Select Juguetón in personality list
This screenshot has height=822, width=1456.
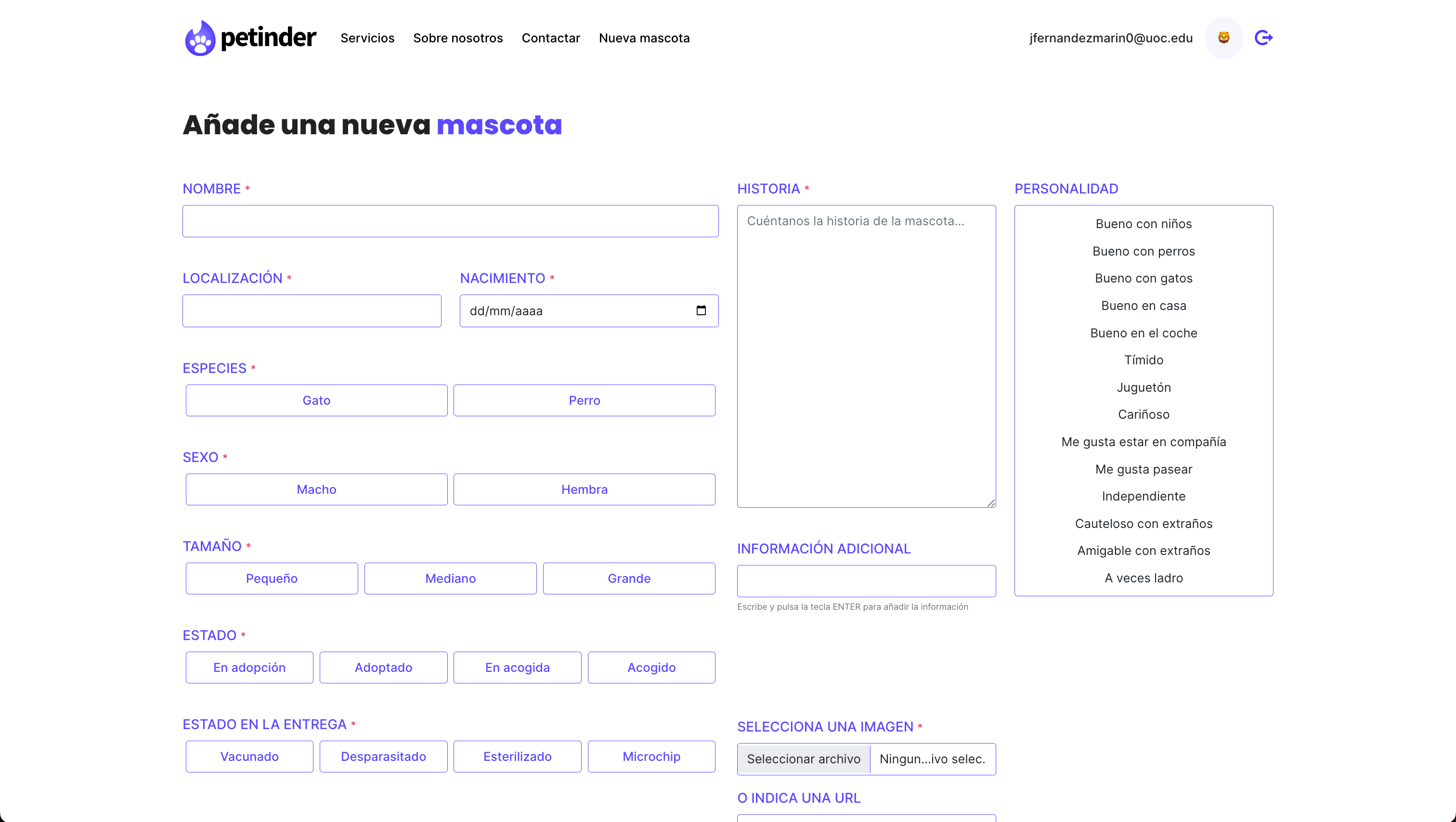click(x=1143, y=387)
